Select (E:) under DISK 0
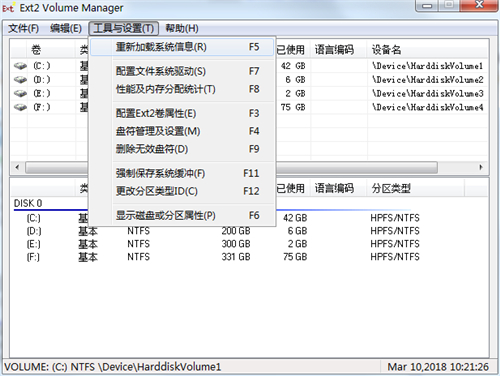Image resolution: width=500 pixels, height=376 pixels. 33,244
